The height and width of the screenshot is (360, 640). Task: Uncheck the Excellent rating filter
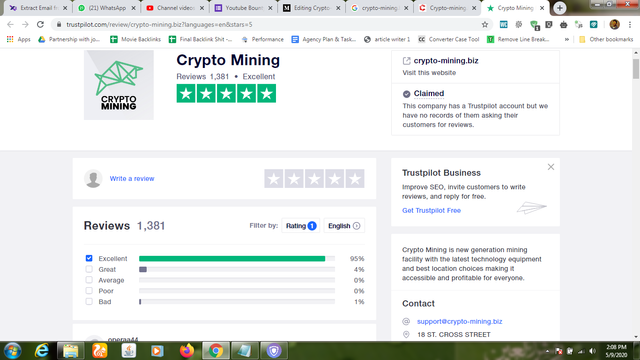point(89,258)
